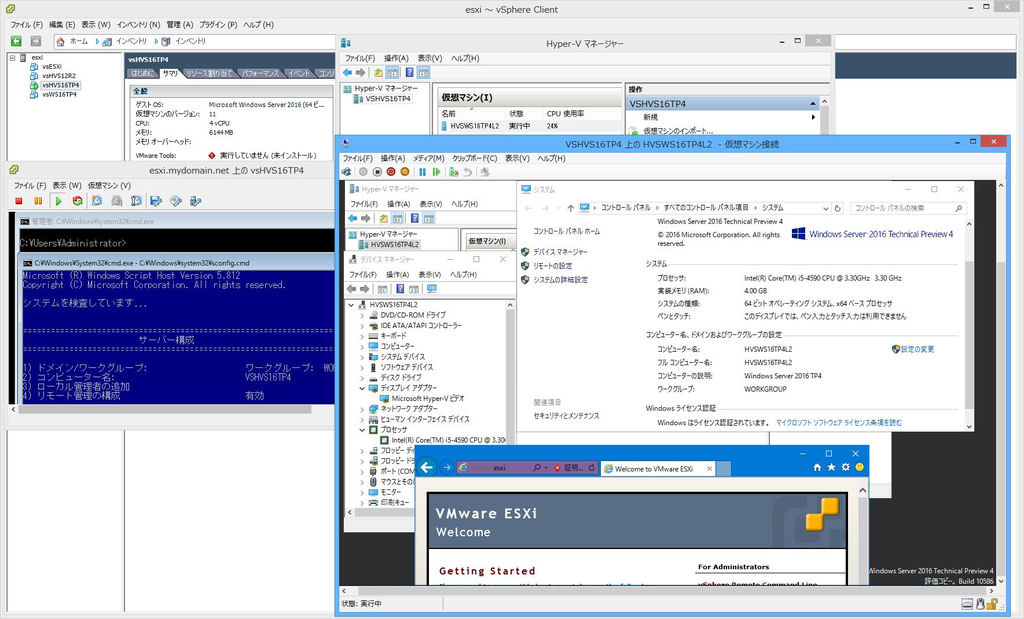Image resolution: width=1024 pixels, height=619 pixels.
Task: Open リモートの設定 link in システム window
Action: (x=552, y=266)
